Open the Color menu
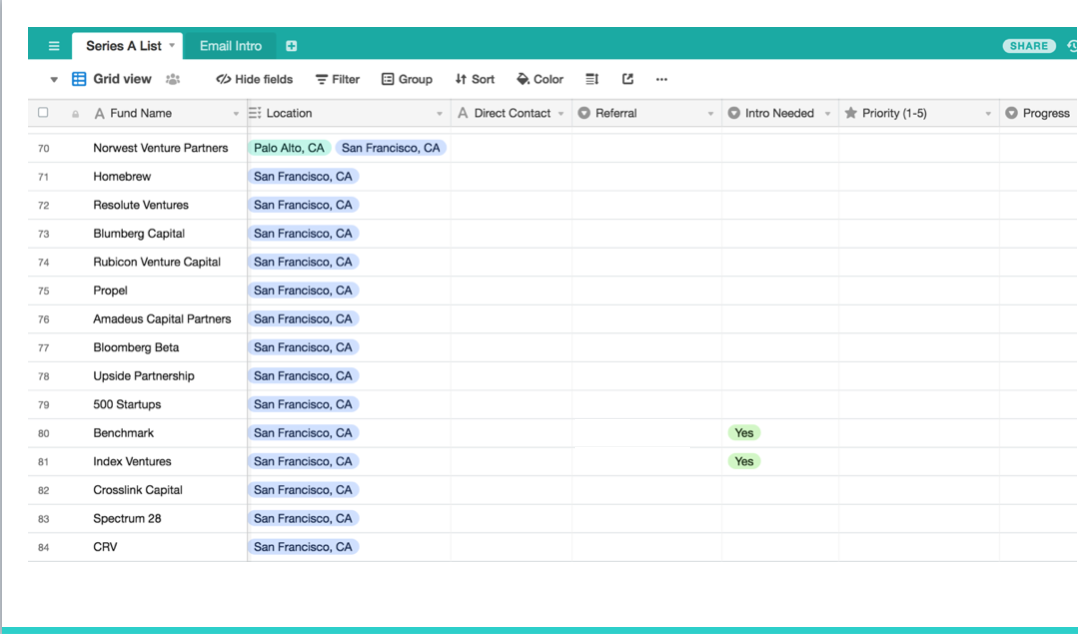This screenshot has width=1078, height=634. coord(540,79)
